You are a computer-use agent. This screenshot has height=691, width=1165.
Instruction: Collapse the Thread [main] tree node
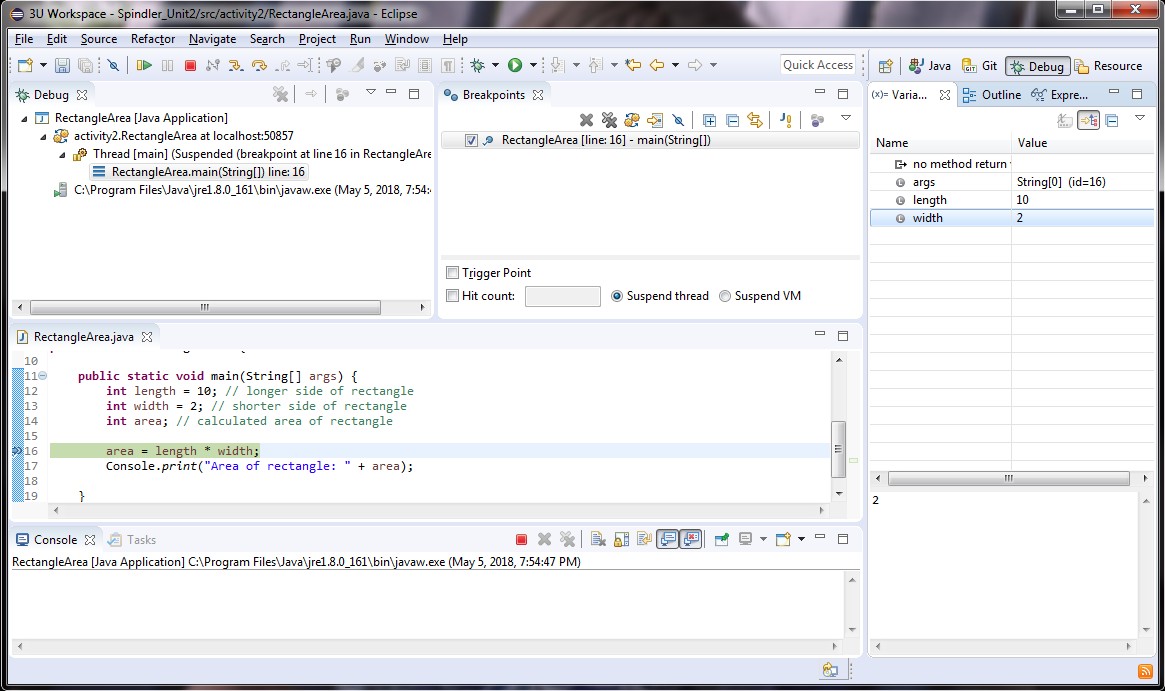tap(62, 154)
